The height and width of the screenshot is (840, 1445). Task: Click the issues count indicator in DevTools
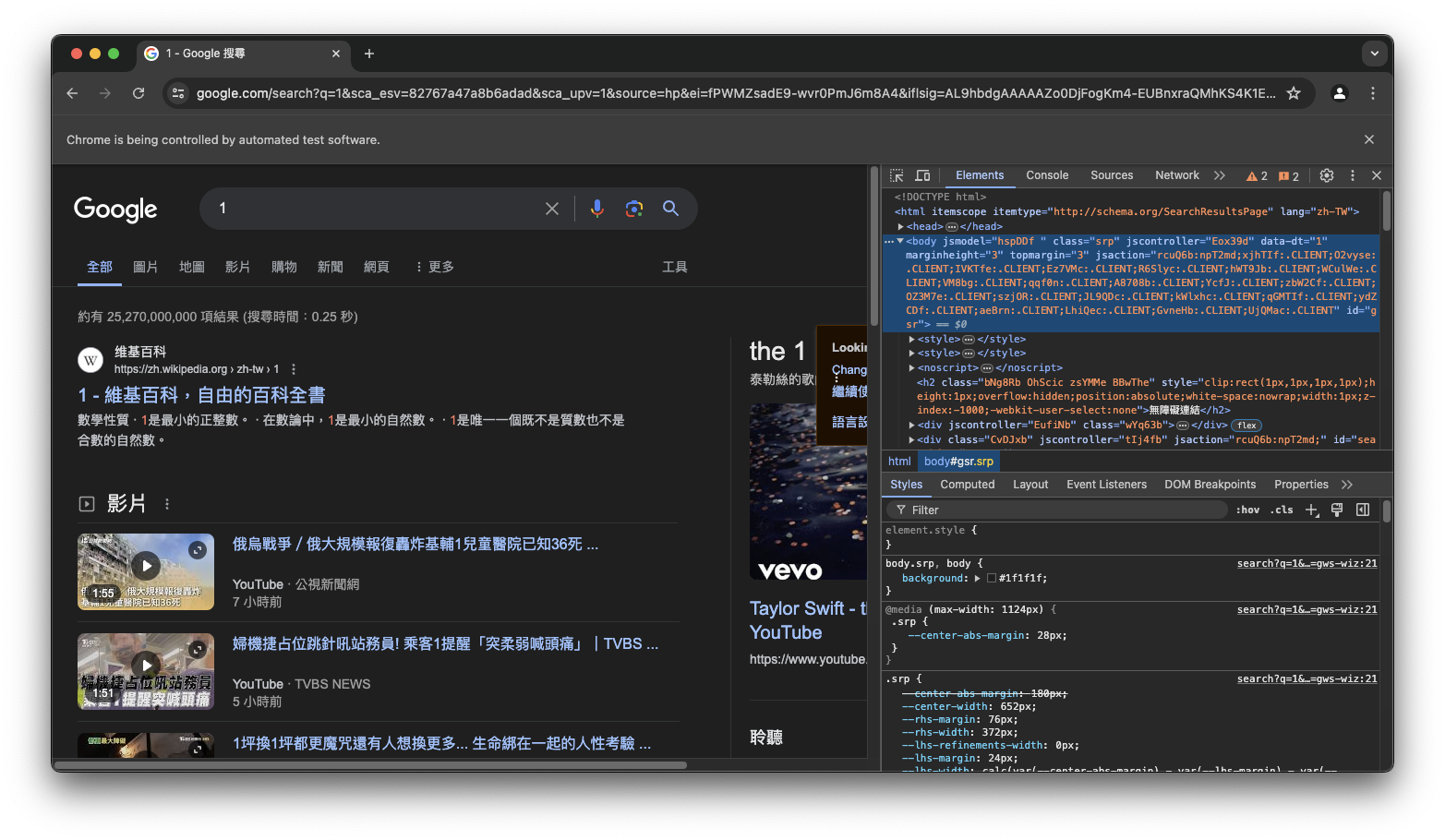(1289, 176)
